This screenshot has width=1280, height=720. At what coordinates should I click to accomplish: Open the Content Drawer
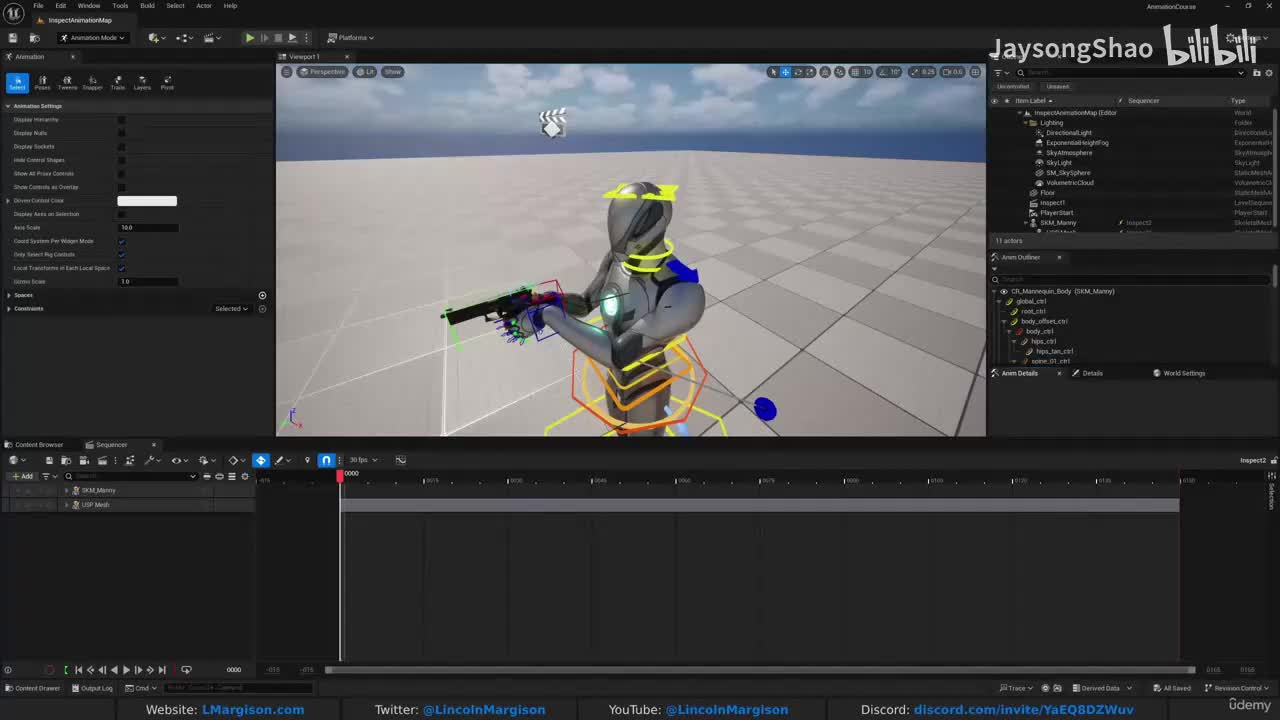(33, 688)
